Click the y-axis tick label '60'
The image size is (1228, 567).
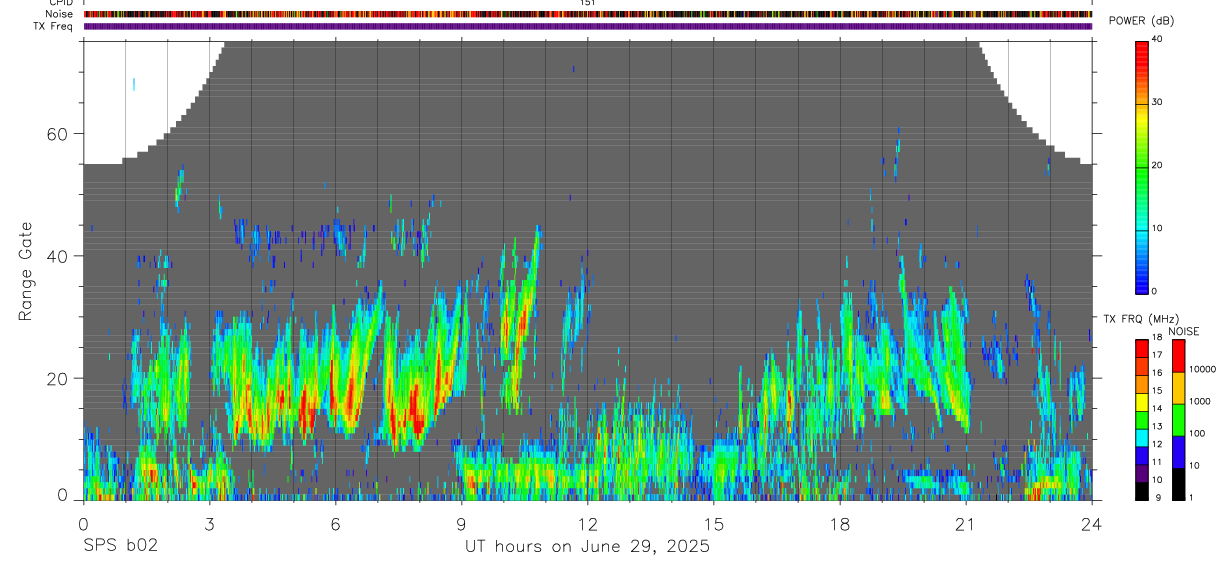click(57, 134)
